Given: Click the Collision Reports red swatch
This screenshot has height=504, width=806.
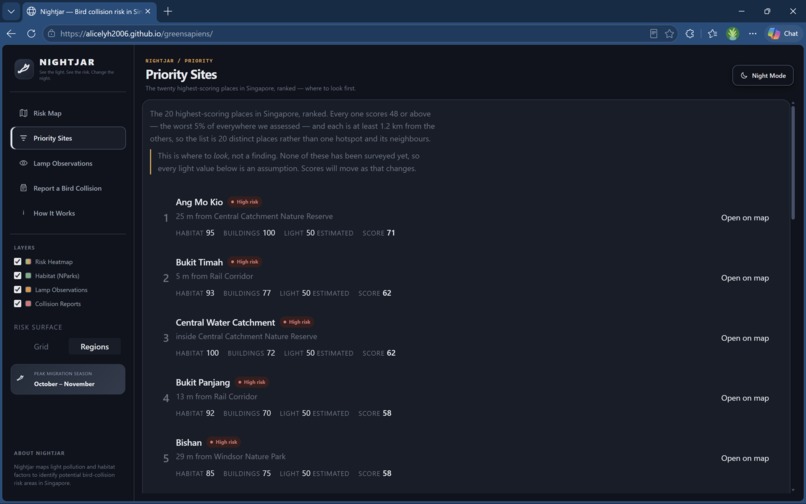Looking at the screenshot, I should pyautogui.click(x=28, y=303).
